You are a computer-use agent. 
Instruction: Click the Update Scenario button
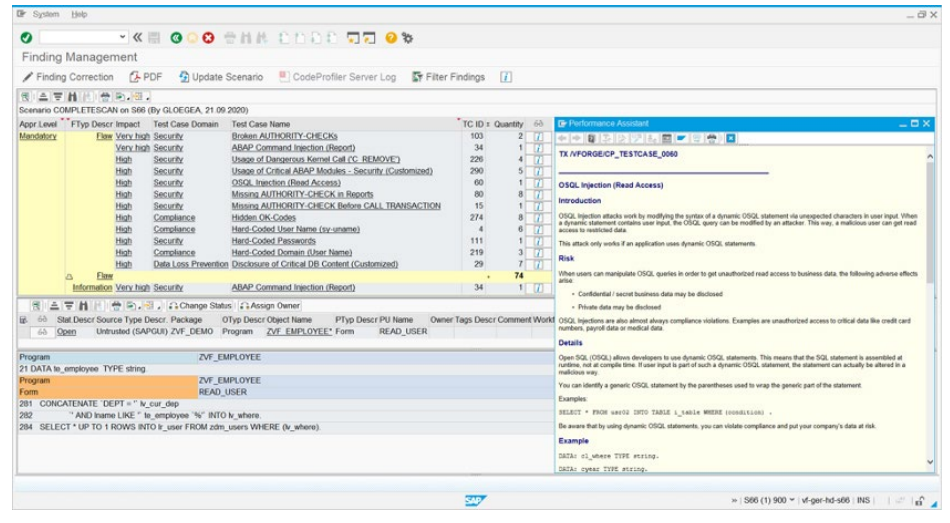[x=221, y=77]
